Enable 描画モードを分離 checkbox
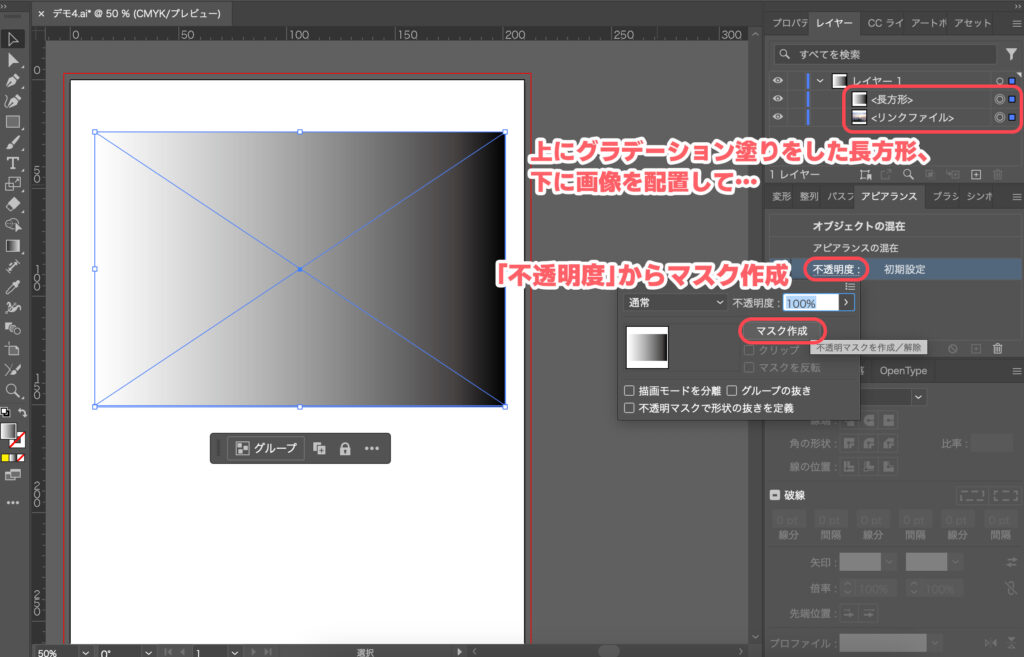1024x657 pixels. pos(629,390)
